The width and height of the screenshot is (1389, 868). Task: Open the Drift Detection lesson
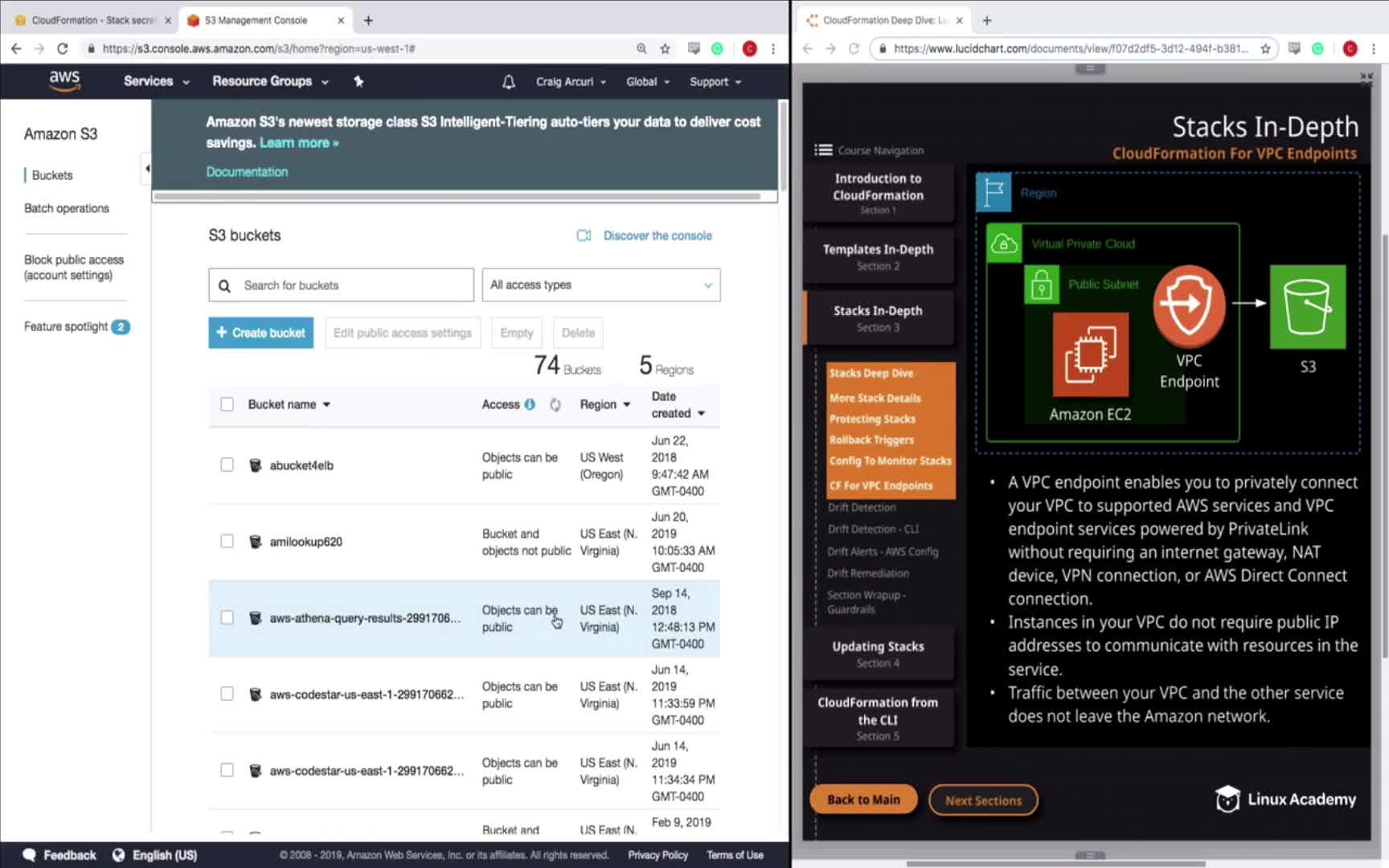click(x=862, y=507)
